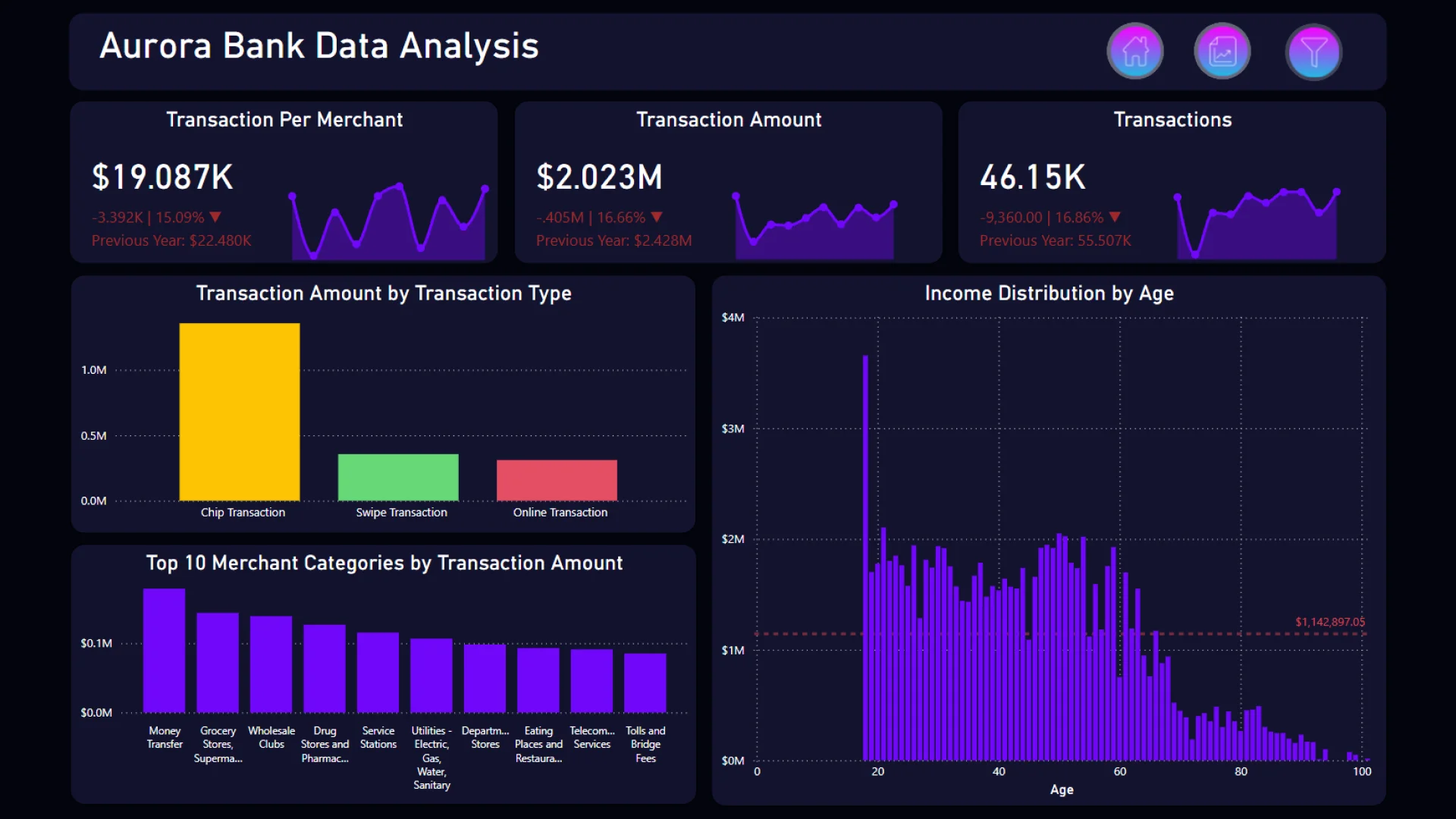This screenshot has width=1456, height=819.
Task: Select the Tolls and Bridge Fees bar
Action: tap(645, 683)
